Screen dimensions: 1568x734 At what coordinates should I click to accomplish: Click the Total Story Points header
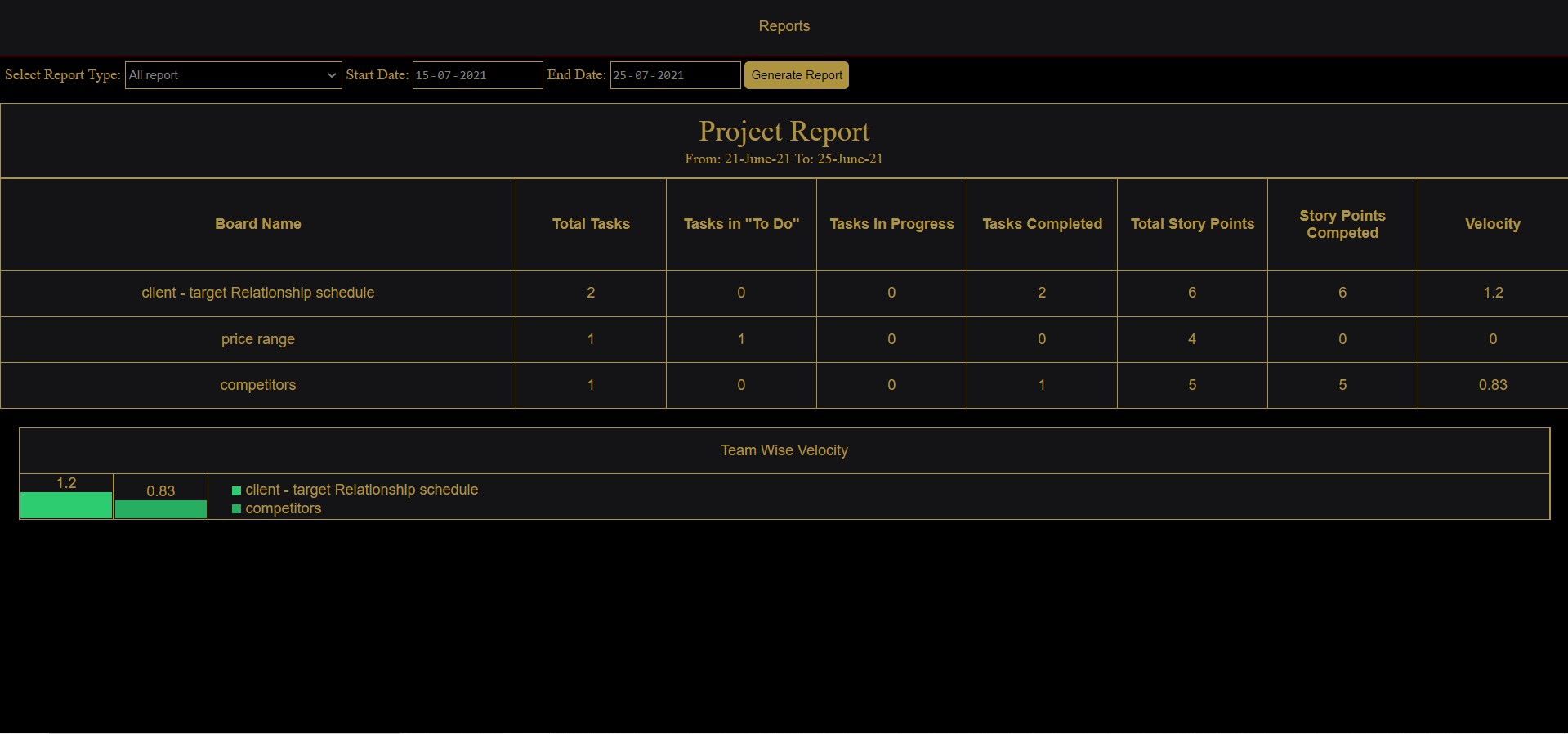[1192, 224]
